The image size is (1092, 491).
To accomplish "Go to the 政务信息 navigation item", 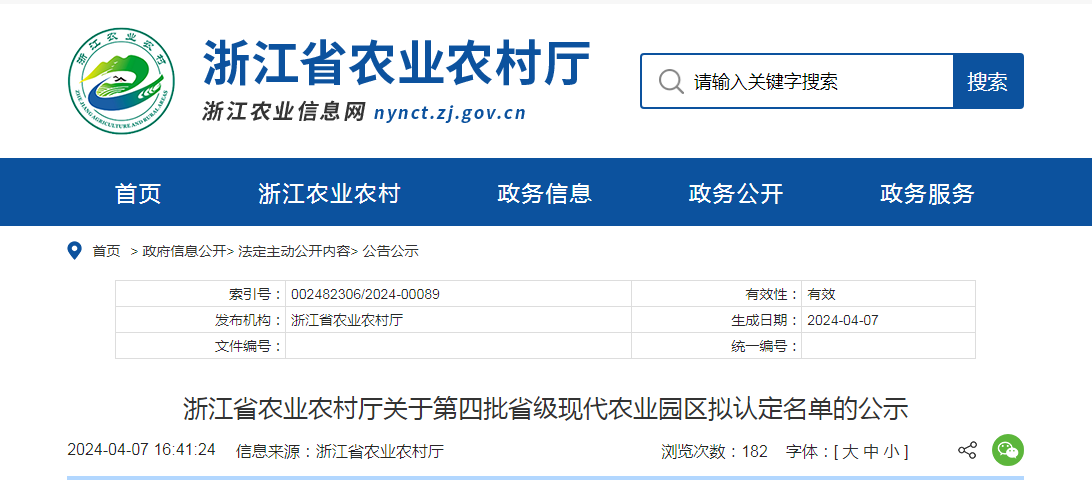I will pos(544,193).
